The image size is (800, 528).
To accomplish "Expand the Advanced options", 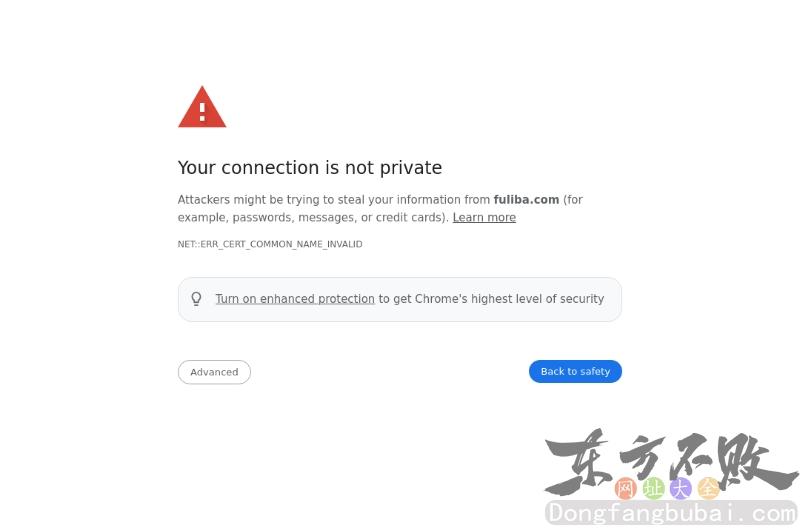I will tap(214, 372).
